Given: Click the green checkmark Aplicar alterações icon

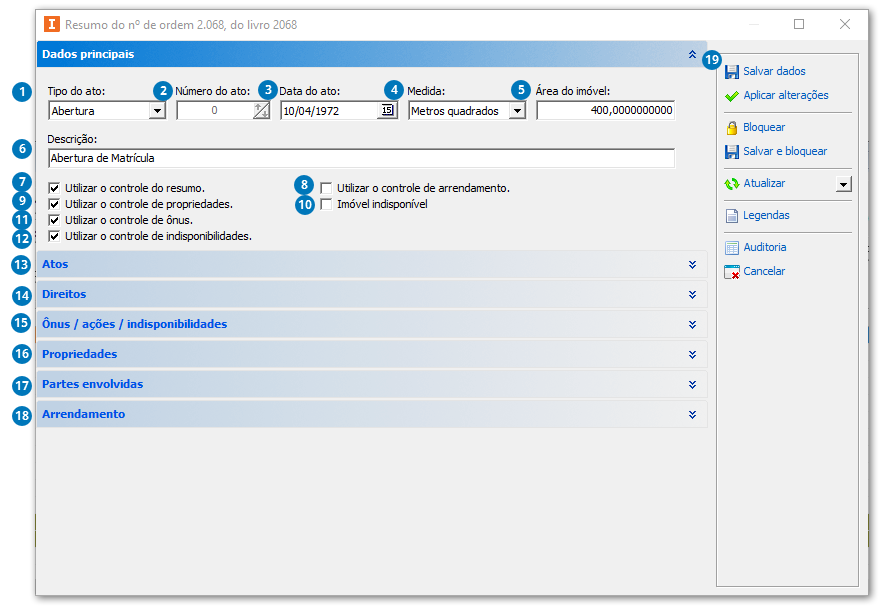Looking at the screenshot, I should [x=732, y=96].
